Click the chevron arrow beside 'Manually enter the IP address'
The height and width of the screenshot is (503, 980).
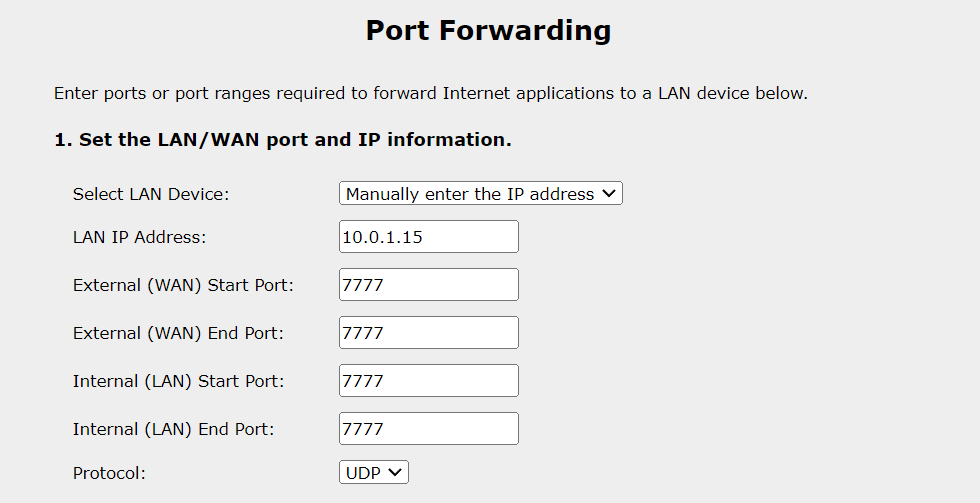pos(609,194)
